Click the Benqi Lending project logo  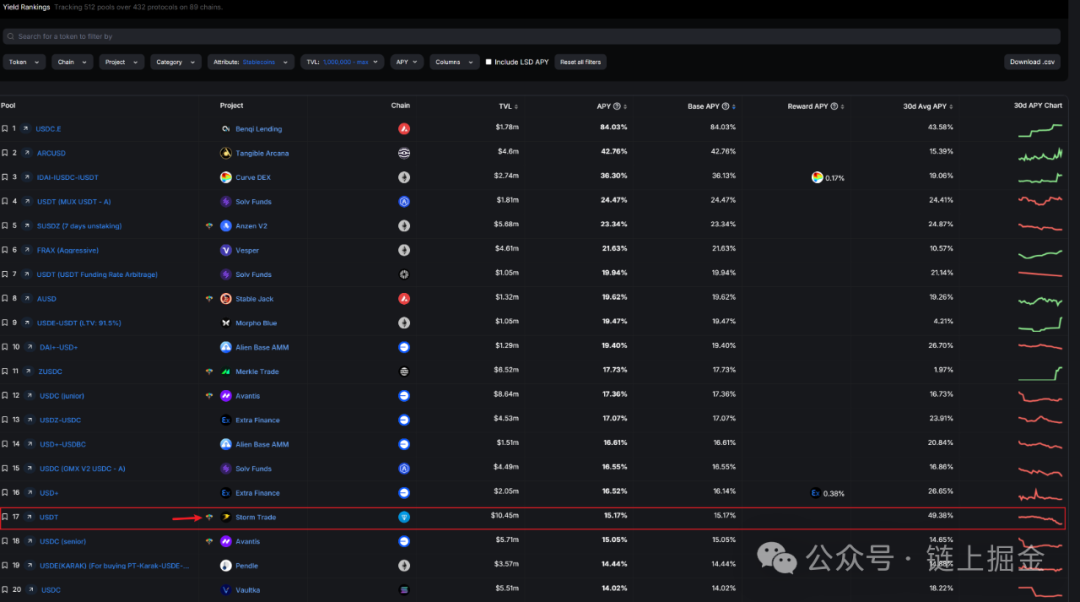[225, 129]
